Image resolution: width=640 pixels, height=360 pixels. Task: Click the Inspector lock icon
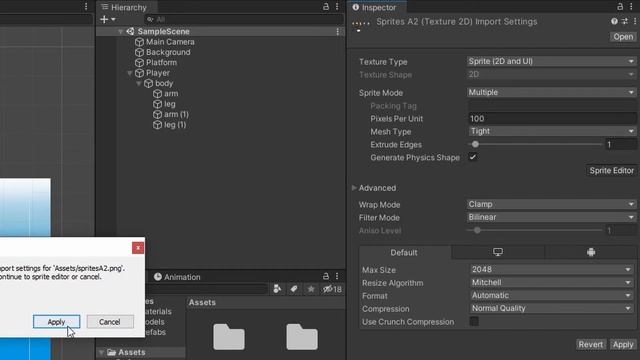point(620,7)
